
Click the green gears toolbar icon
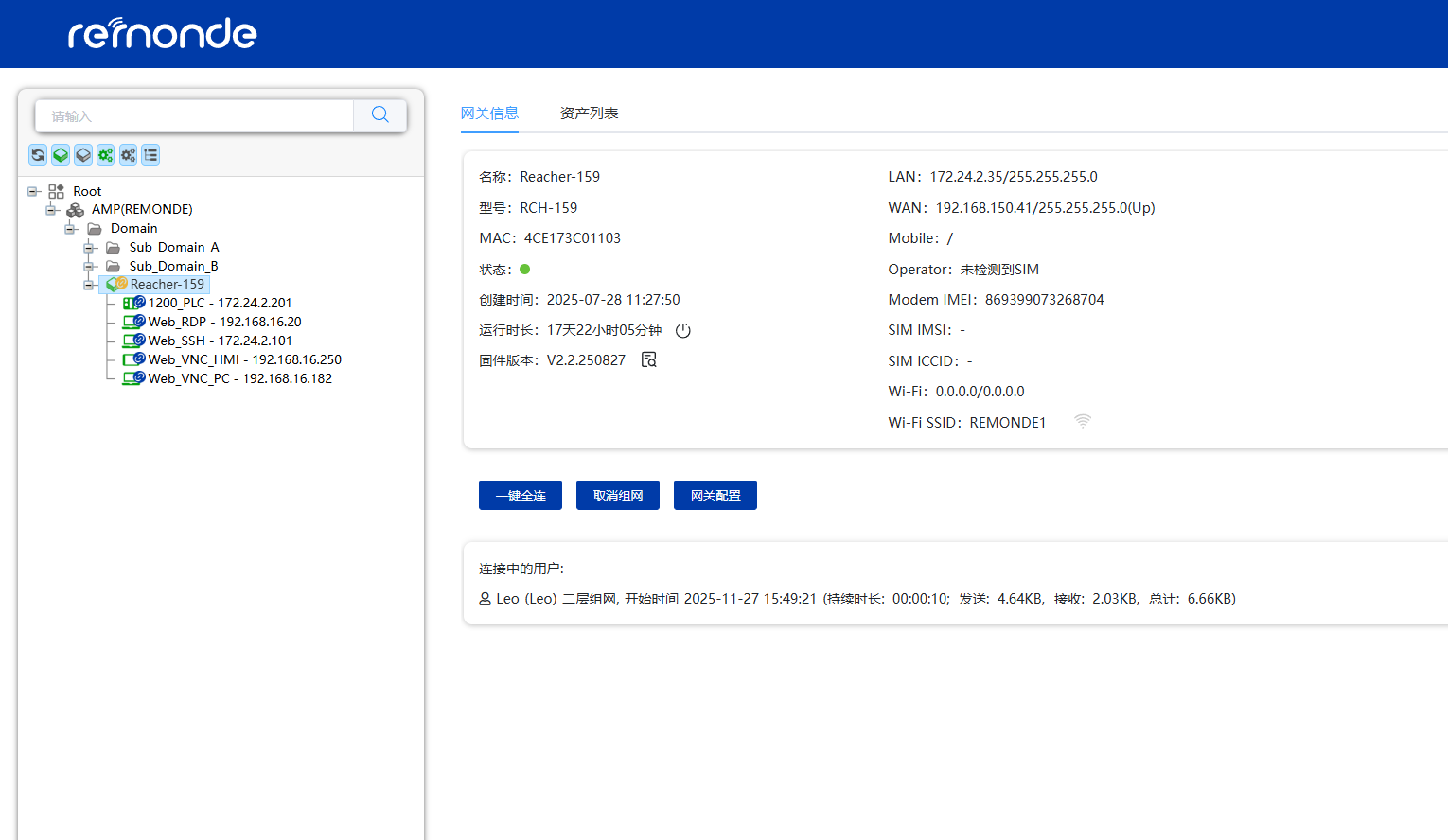point(105,155)
